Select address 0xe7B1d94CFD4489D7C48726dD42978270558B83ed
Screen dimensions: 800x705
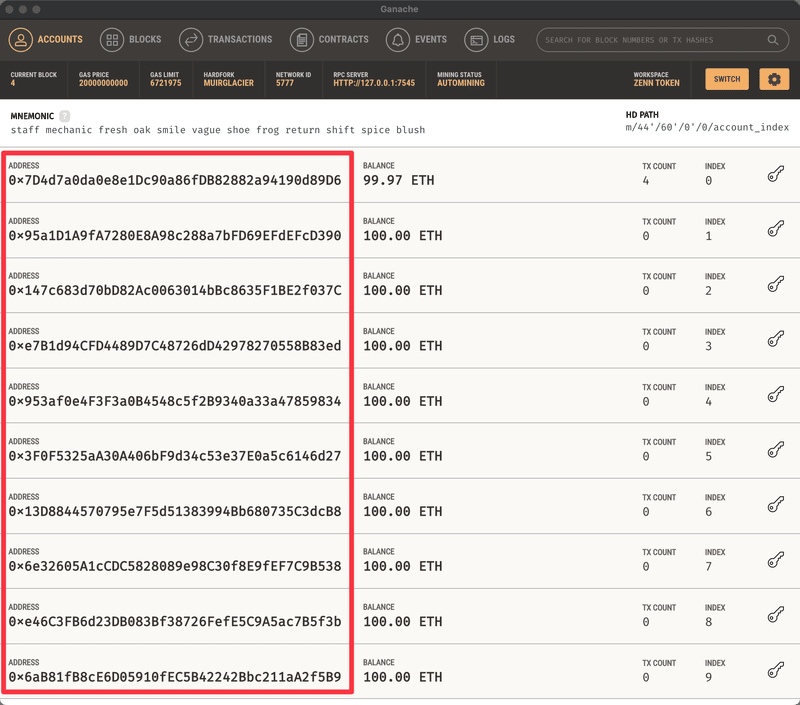(174, 346)
